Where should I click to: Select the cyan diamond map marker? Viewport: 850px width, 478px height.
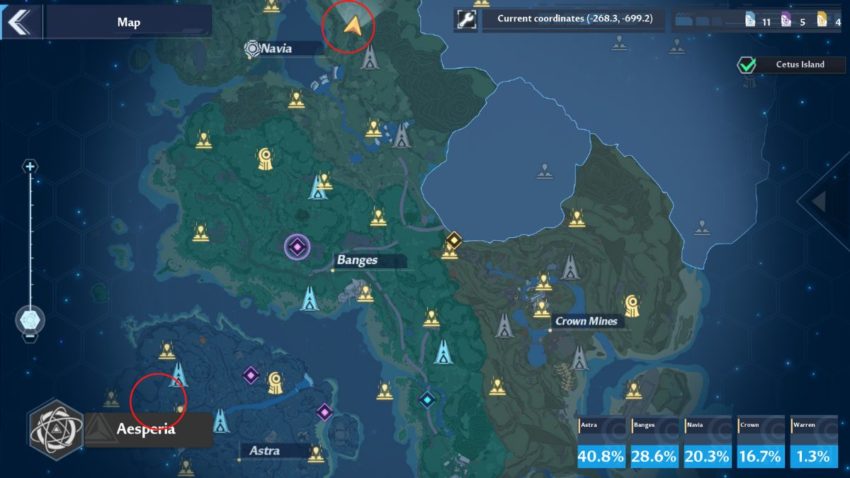tap(427, 399)
